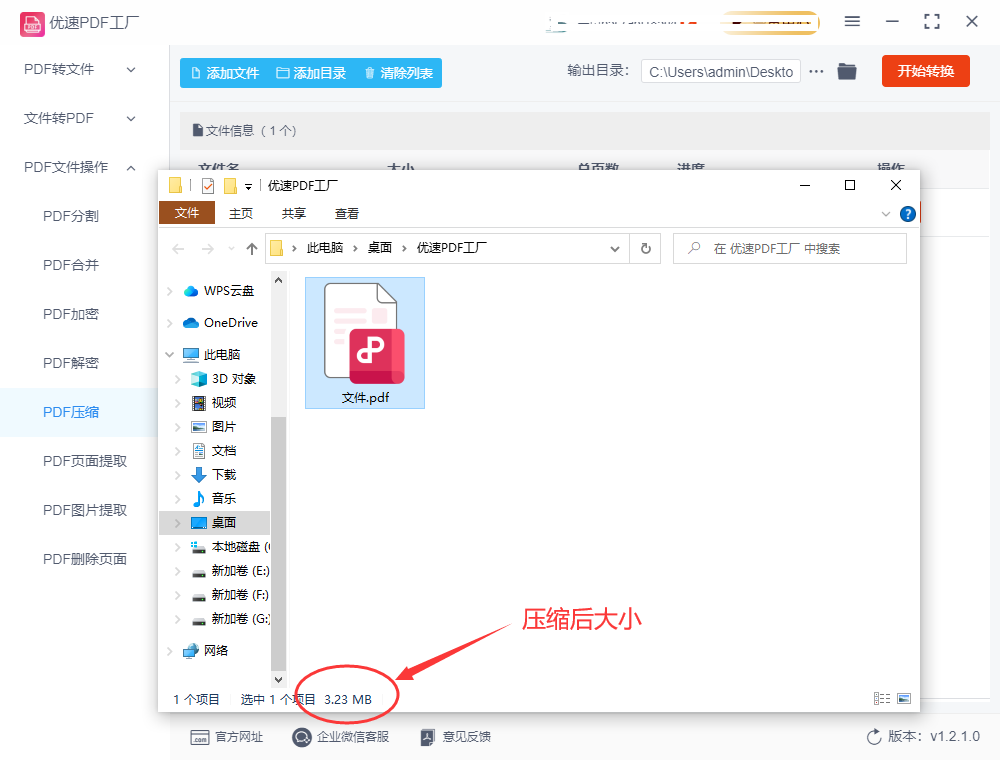This screenshot has height=760, width=1000.
Task: Open the address bar history dropdown
Action: coord(615,249)
